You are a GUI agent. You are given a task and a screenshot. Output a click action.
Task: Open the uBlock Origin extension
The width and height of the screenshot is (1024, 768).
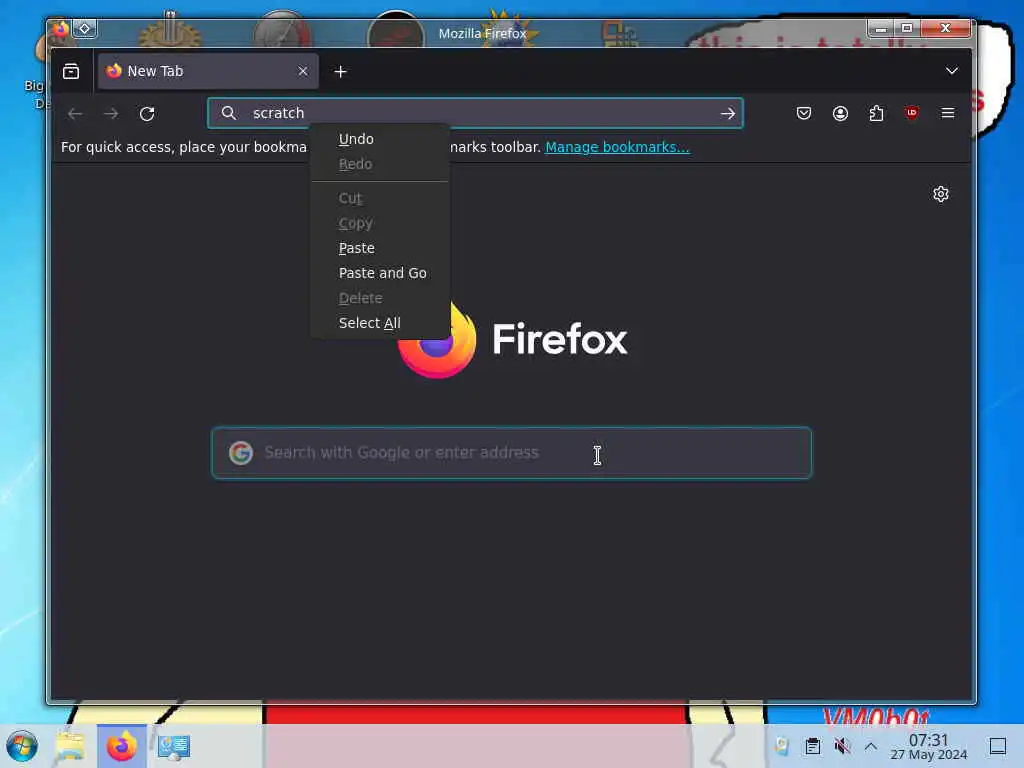(x=912, y=113)
